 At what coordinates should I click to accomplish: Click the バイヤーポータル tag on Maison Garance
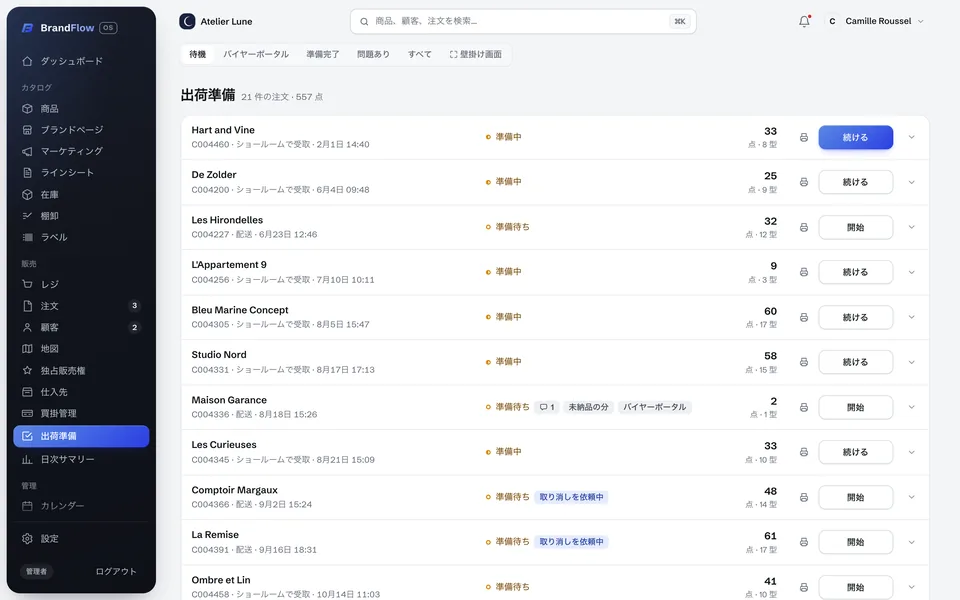654,407
